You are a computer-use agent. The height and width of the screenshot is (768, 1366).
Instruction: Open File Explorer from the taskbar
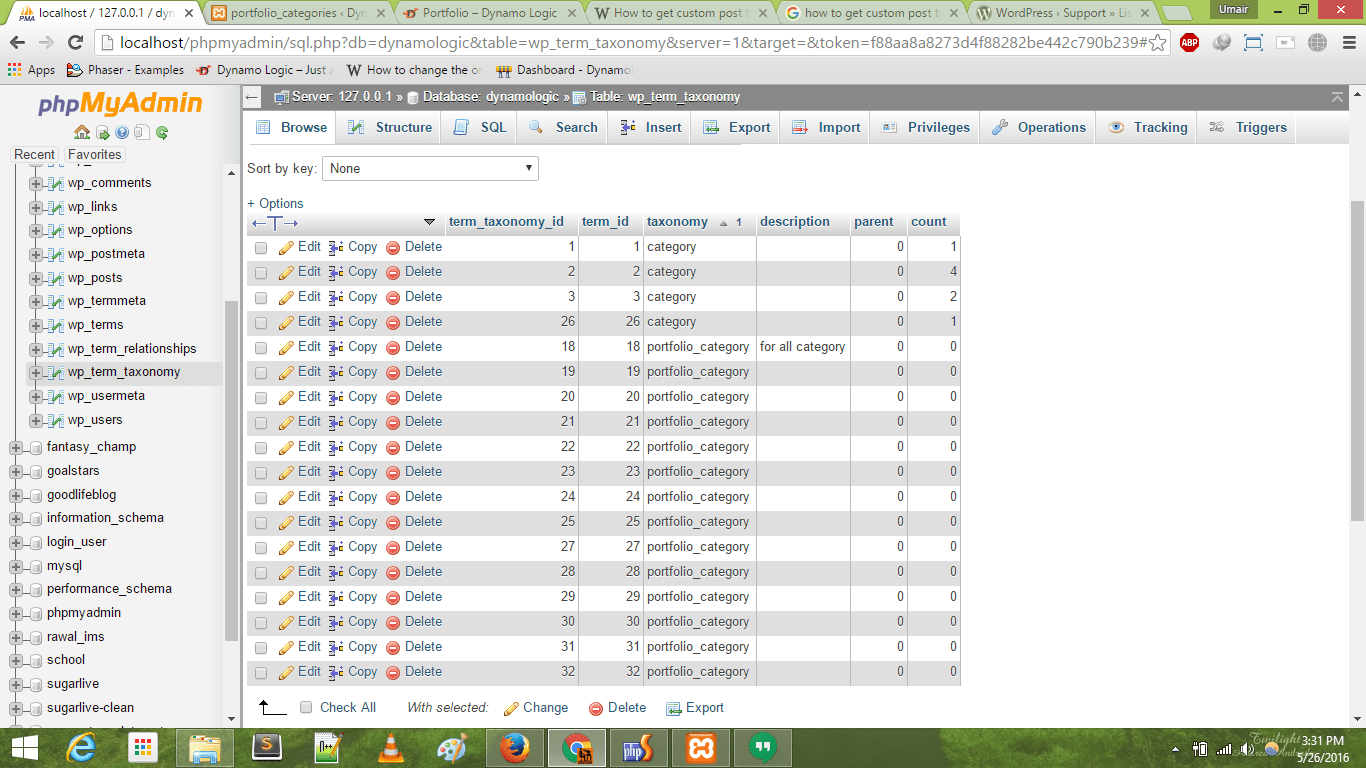point(205,748)
